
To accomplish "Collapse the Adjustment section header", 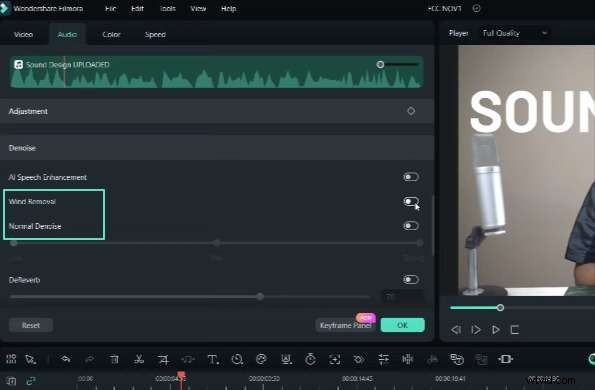I will point(217,111).
